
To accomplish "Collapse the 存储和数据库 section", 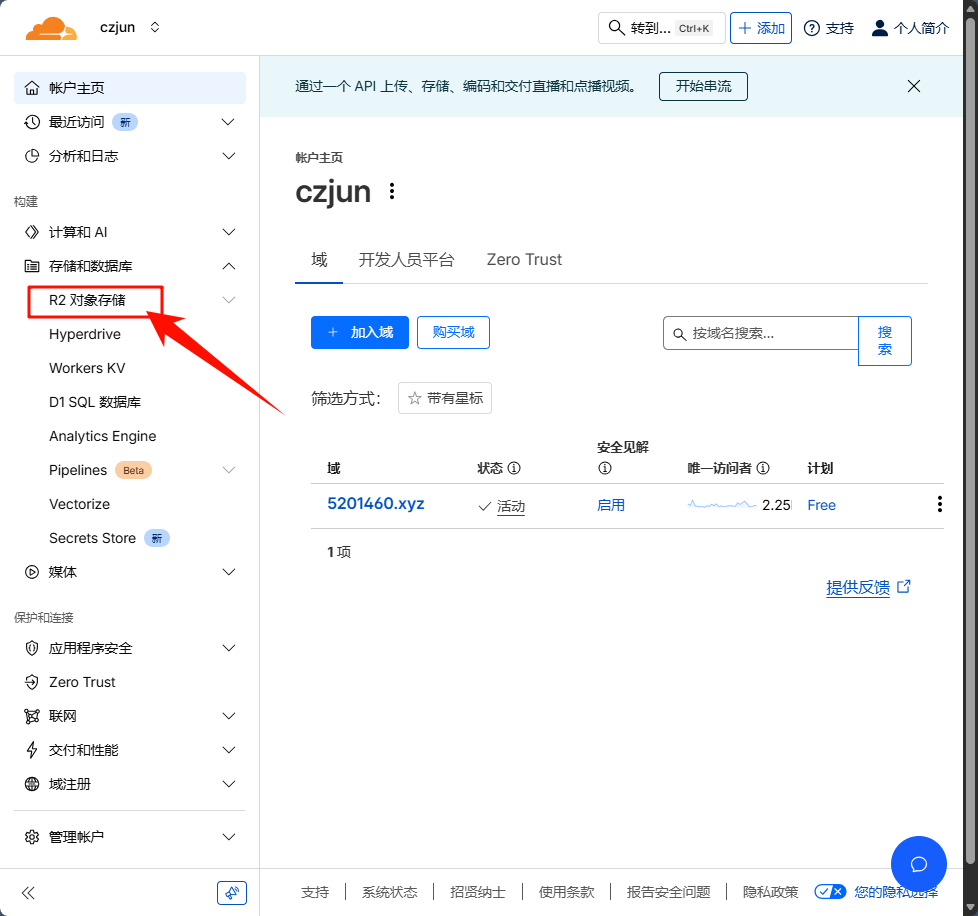I will point(228,266).
